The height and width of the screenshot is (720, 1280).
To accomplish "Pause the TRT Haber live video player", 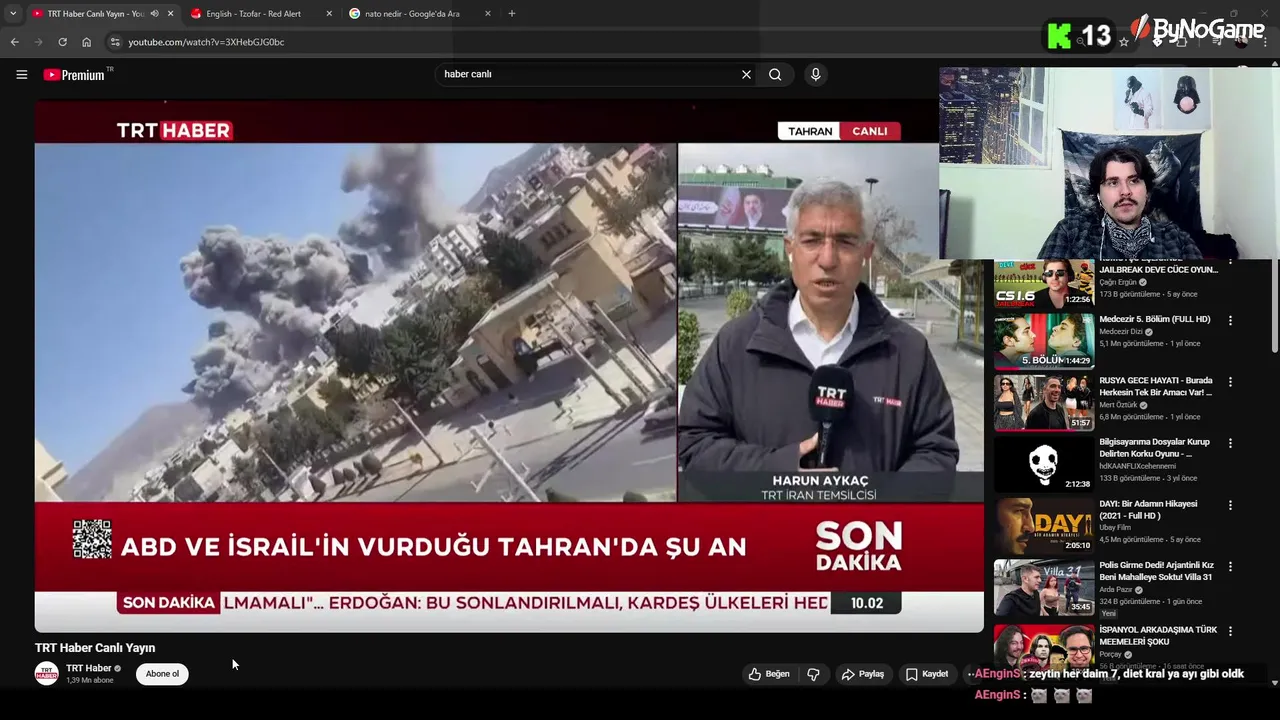I will [509, 365].
